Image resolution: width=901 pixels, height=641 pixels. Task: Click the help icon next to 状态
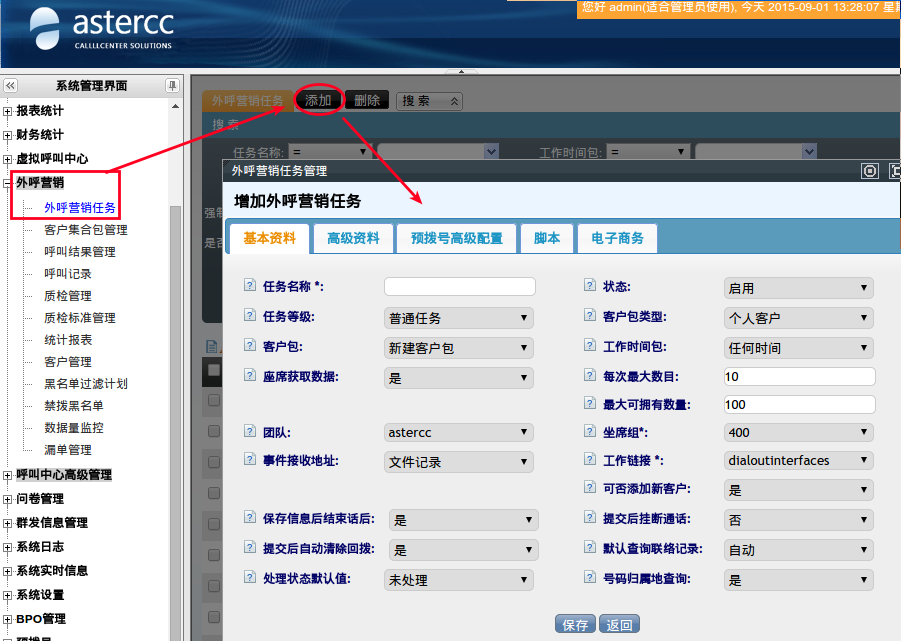(590, 286)
